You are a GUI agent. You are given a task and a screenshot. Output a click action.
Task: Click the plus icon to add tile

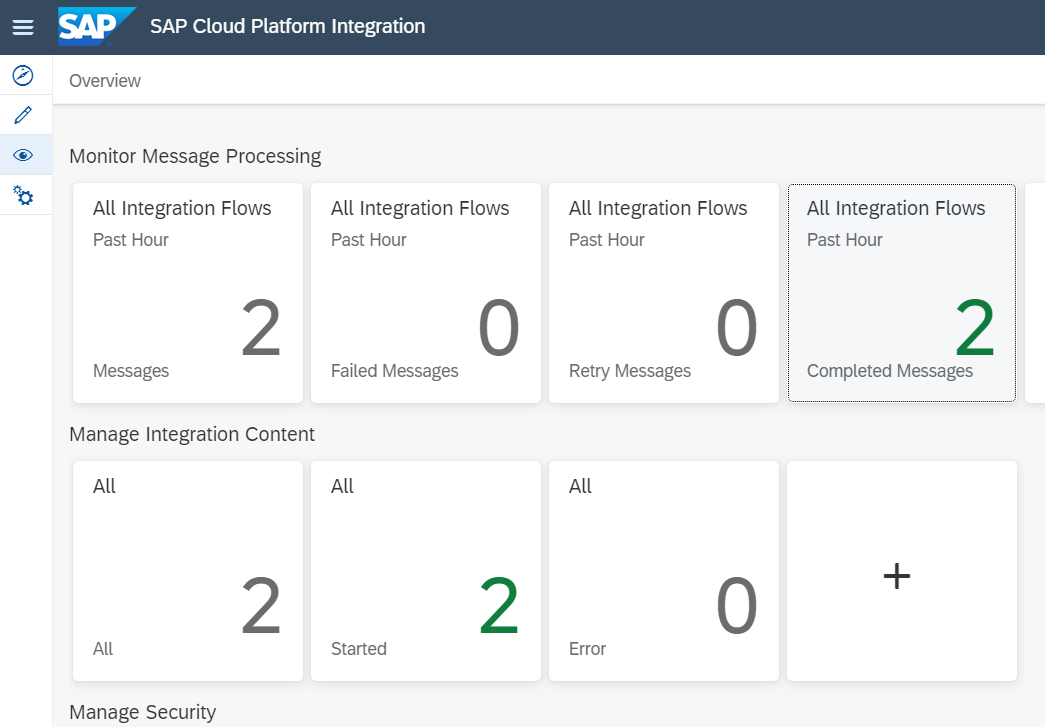[897, 575]
